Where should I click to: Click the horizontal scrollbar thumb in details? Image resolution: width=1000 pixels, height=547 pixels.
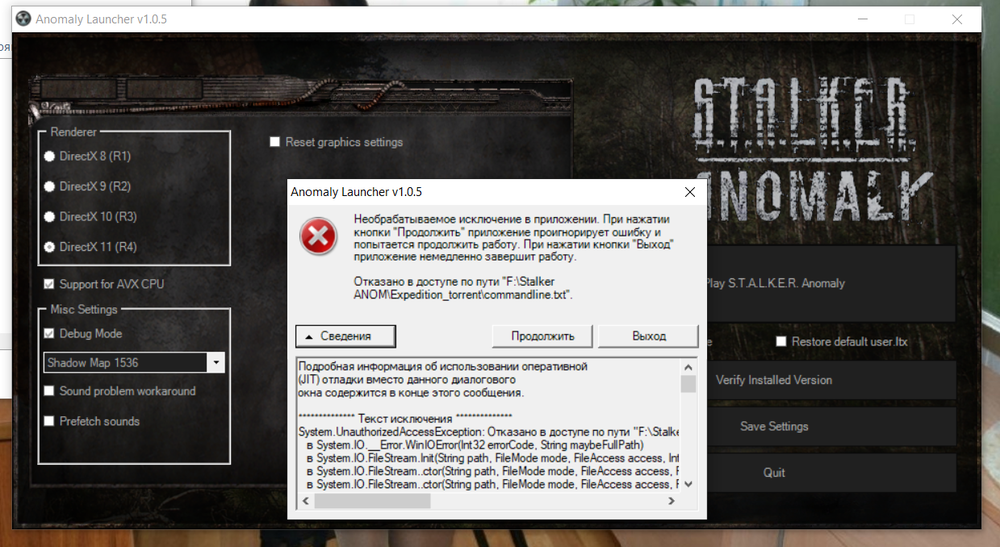click(372, 501)
